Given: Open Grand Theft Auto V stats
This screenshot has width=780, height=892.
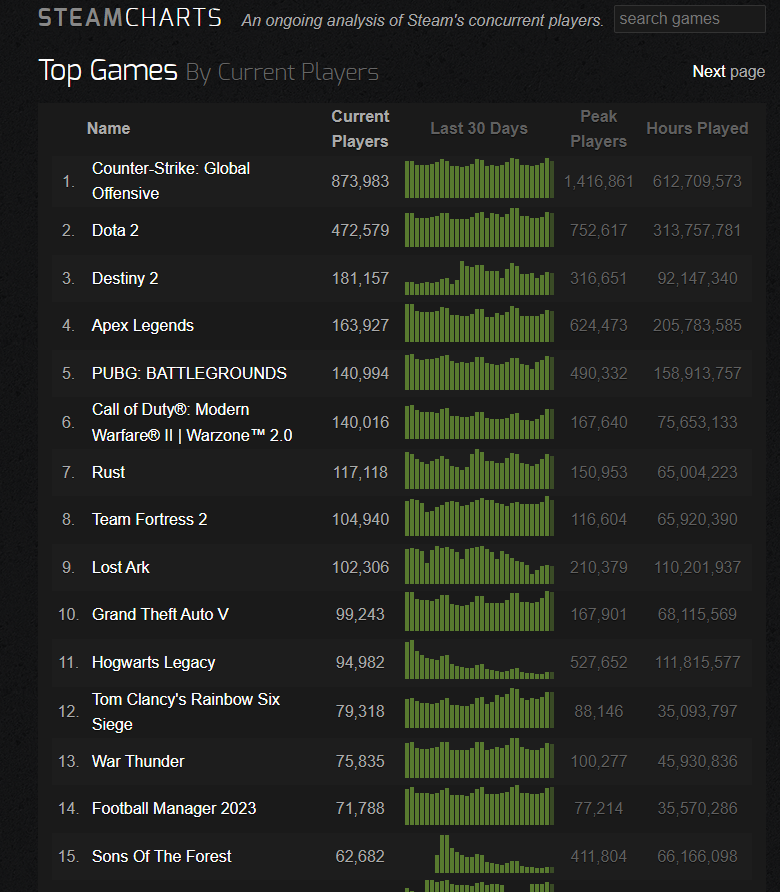Looking at the screenshot, I should pos(160,614).
